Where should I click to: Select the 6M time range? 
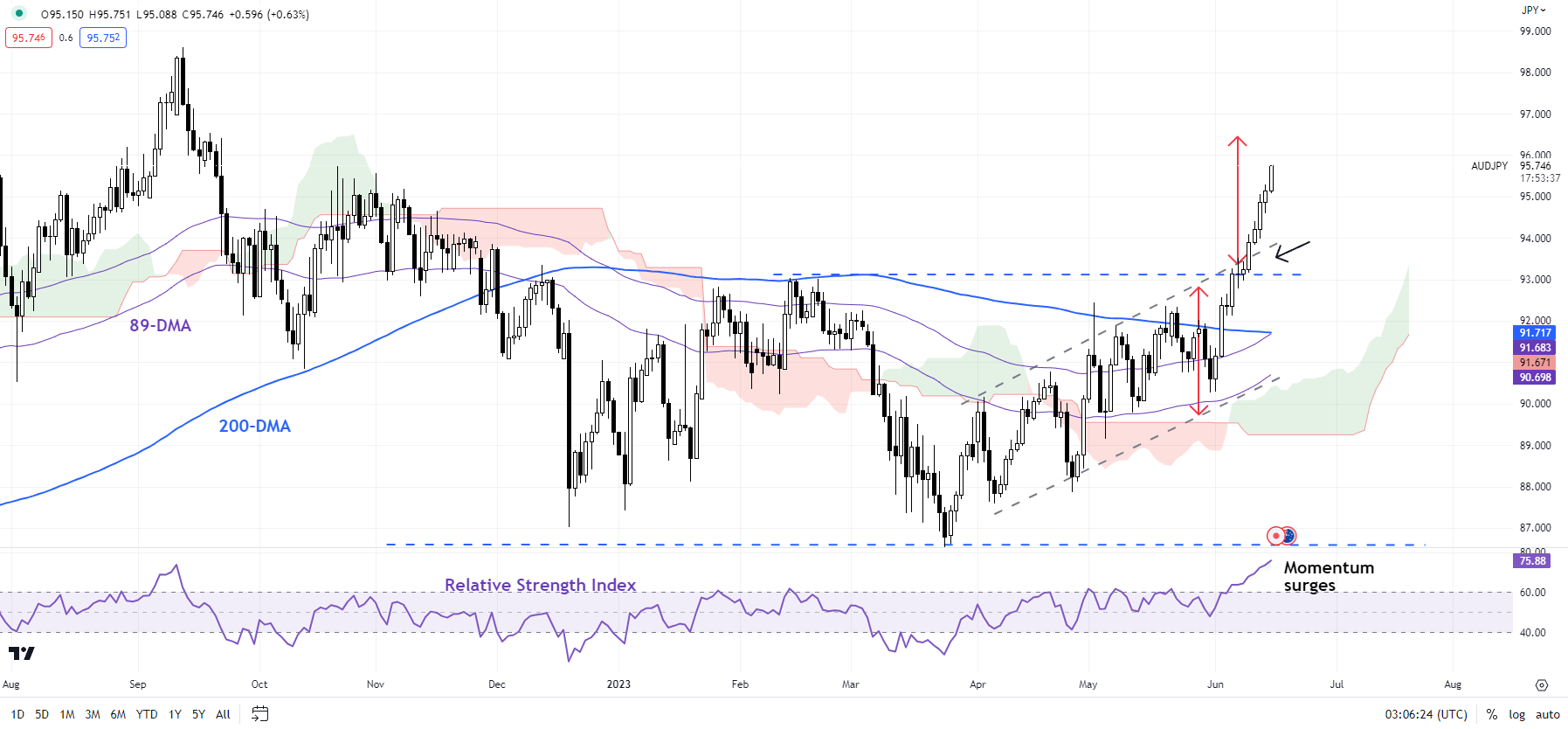coord(118,714)
